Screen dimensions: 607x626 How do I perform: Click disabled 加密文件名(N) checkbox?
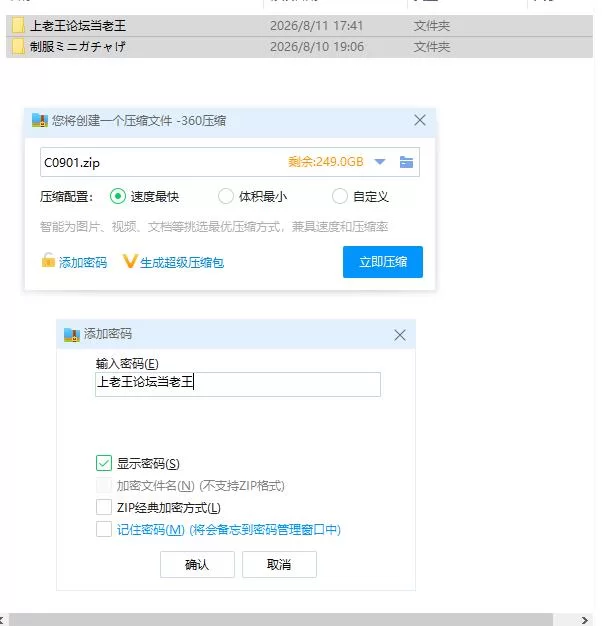(x=104, y=485)
